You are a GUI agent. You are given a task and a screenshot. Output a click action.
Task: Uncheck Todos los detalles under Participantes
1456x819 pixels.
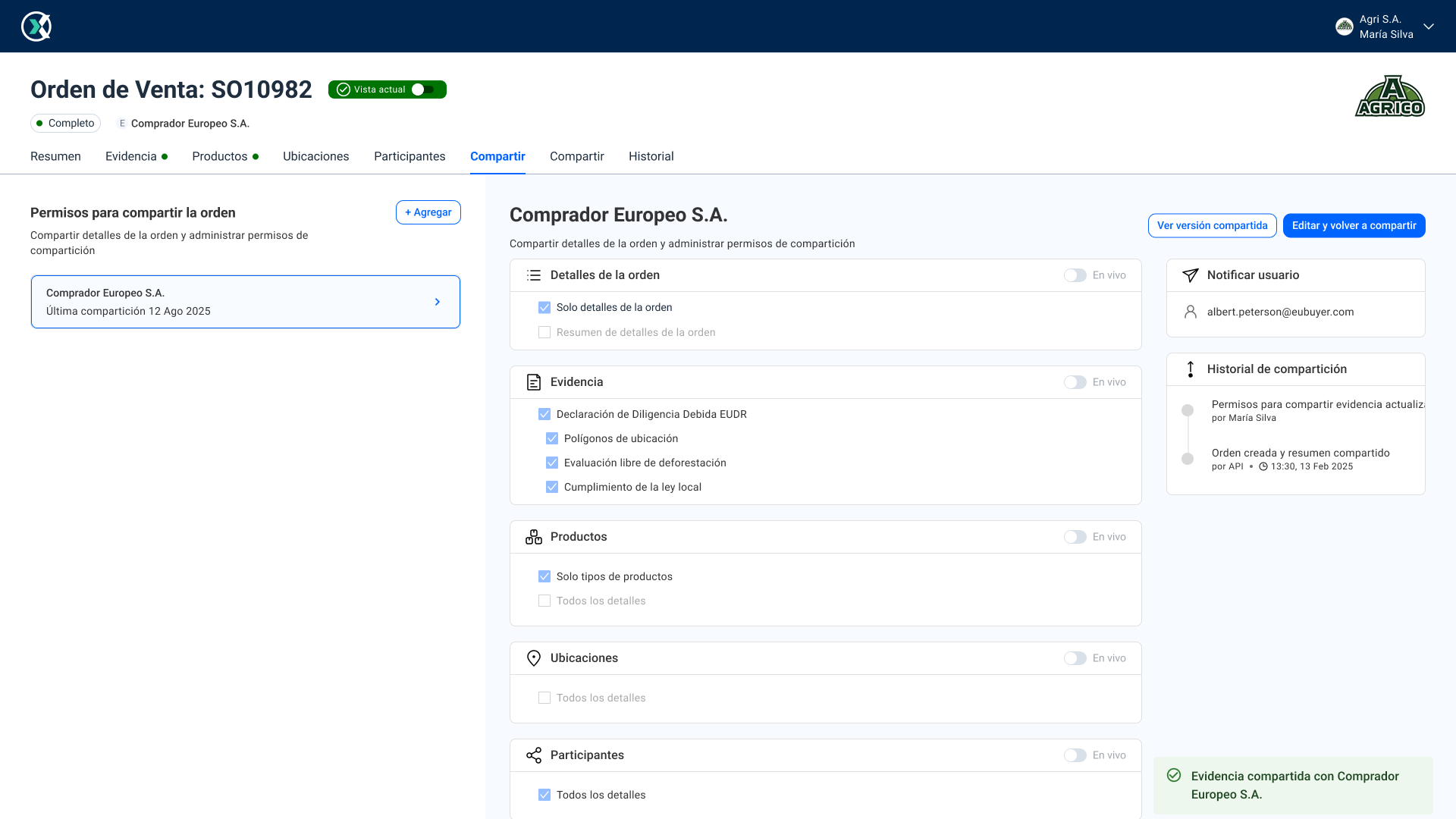[x=544, y=795]
